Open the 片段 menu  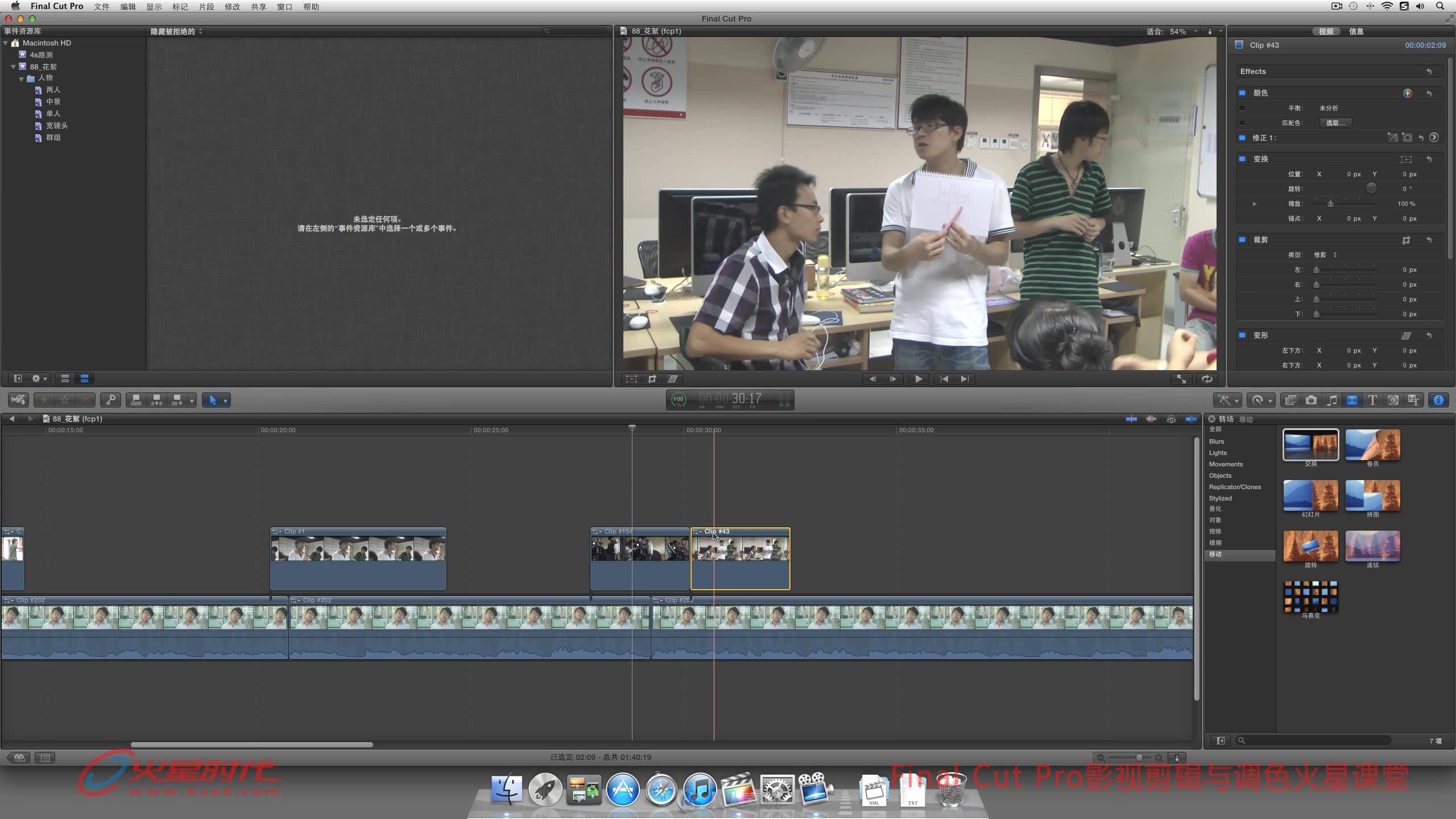pos(206,7)
